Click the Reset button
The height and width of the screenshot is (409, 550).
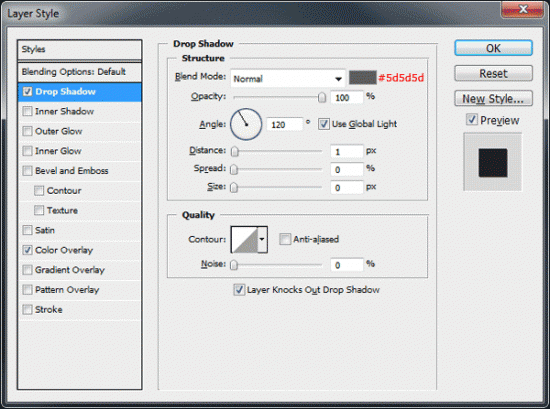(493, 74)
